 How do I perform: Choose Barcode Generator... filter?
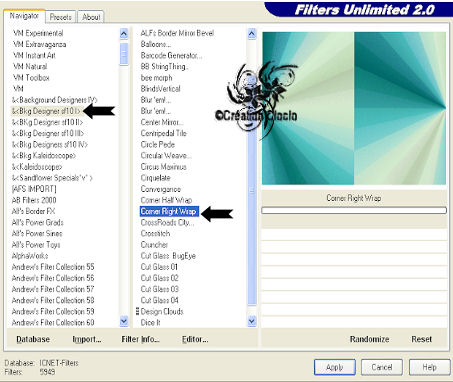171,55
